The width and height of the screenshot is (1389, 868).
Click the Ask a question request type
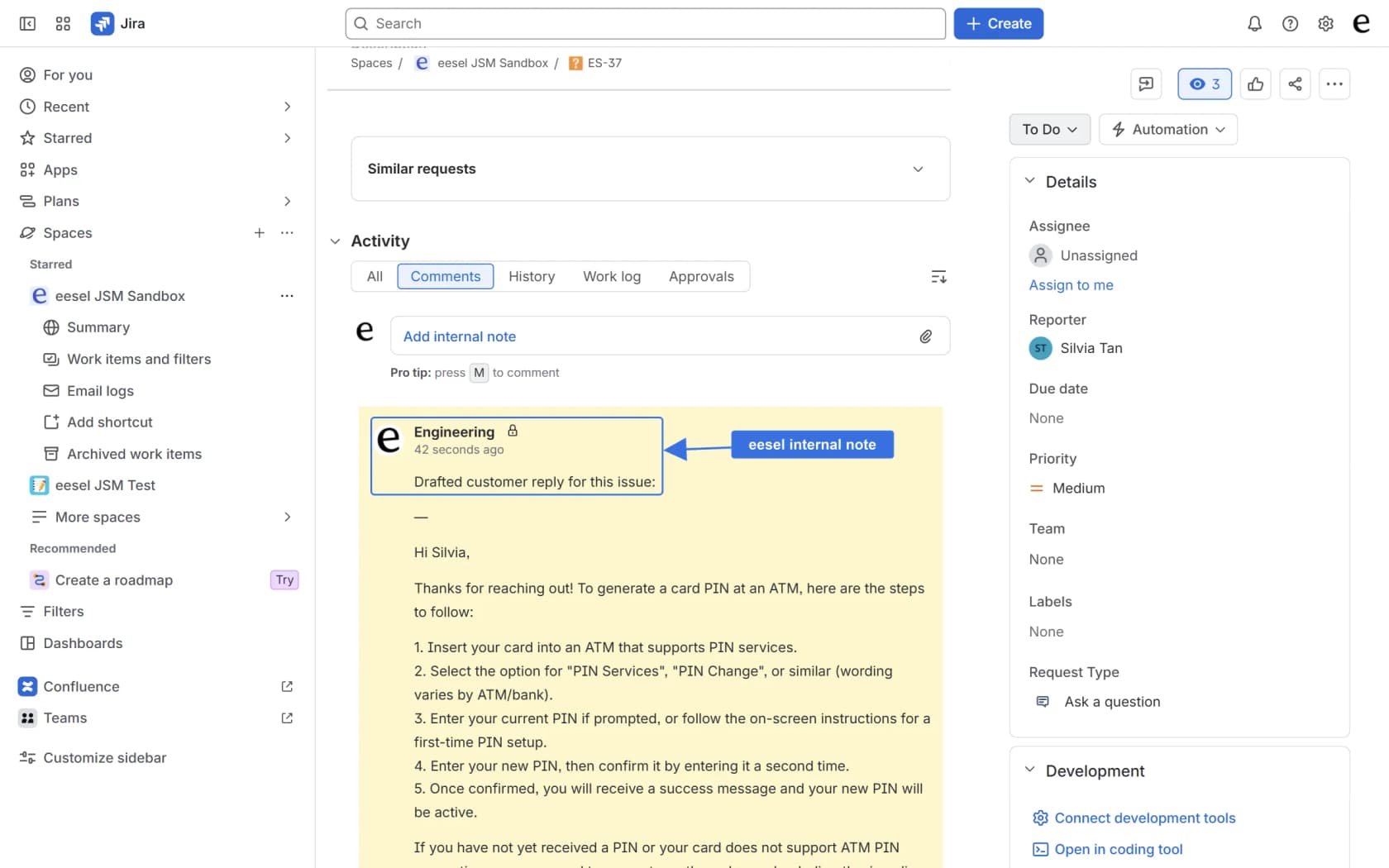1098,702
